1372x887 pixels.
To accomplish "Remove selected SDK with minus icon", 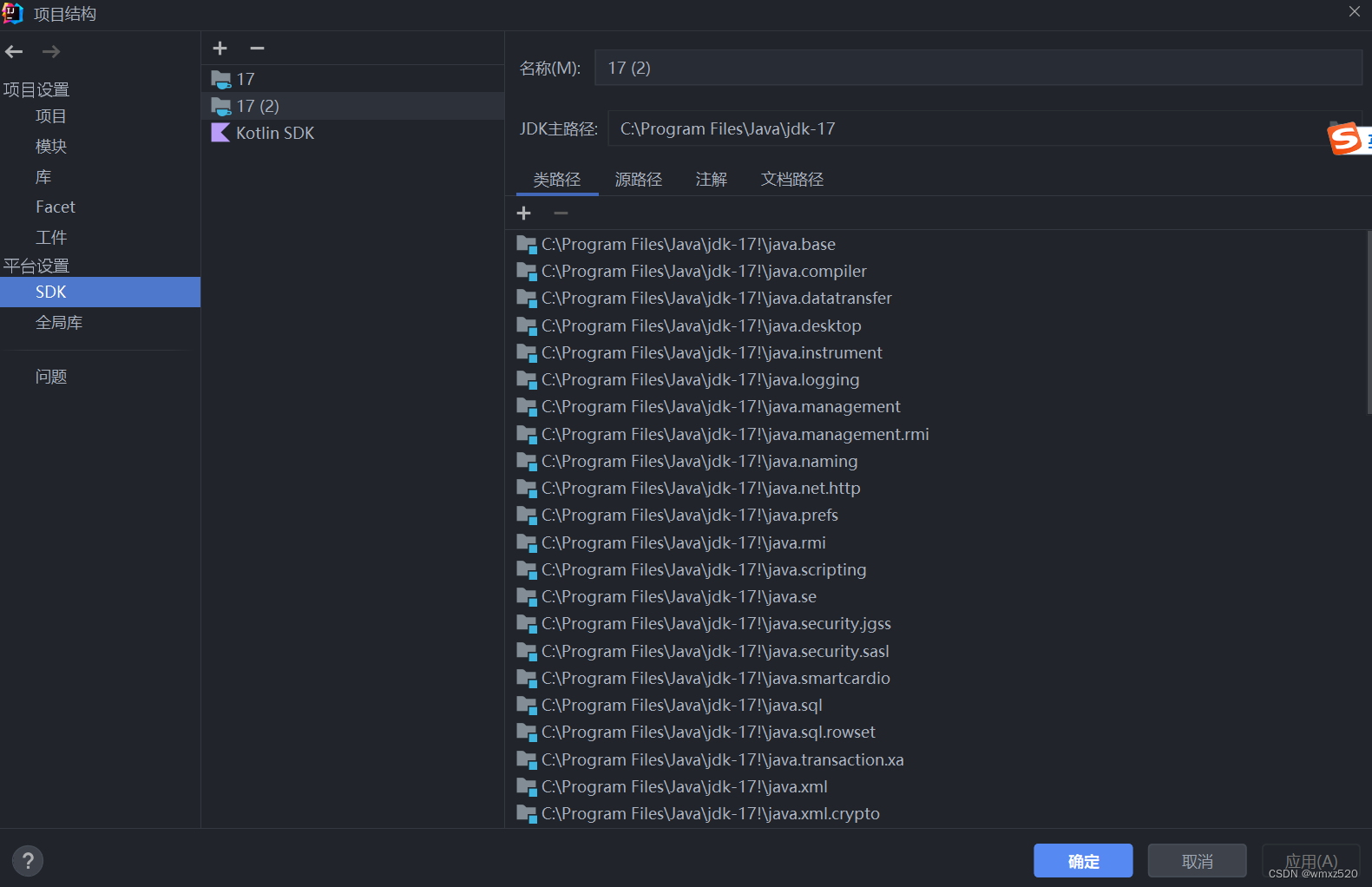I will tap(257, 49).
